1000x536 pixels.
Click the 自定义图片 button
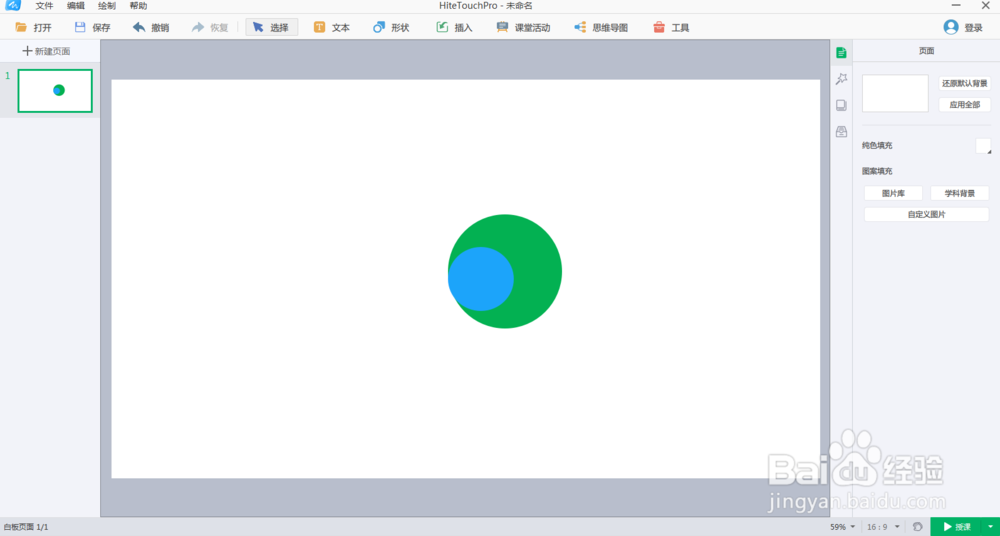tap(927, 214)
